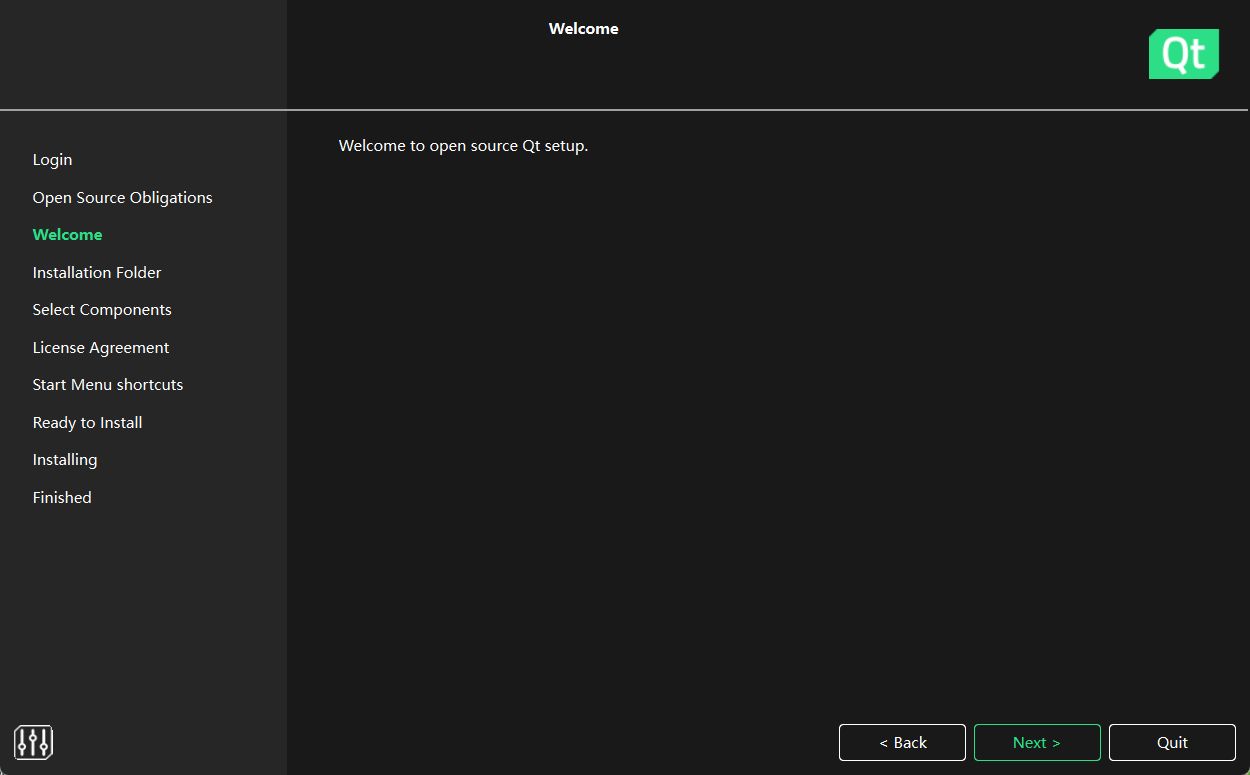This screenshot has width=1250, height=775.
Task: Select the Installation Folder step
Action: [x=97, y=273]
